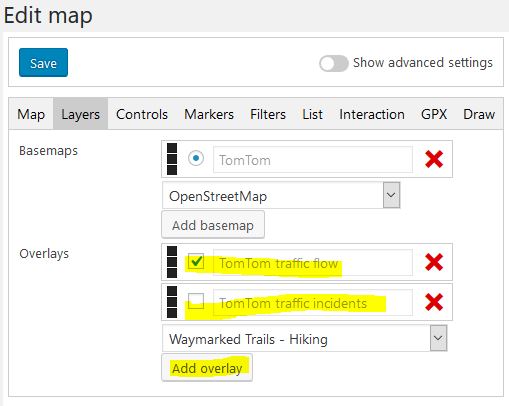The width and height of the screenshot is (509, 406).
Task: Expand the Waymarked Trails - Hiking dropdown
Action: pos(305,338)
